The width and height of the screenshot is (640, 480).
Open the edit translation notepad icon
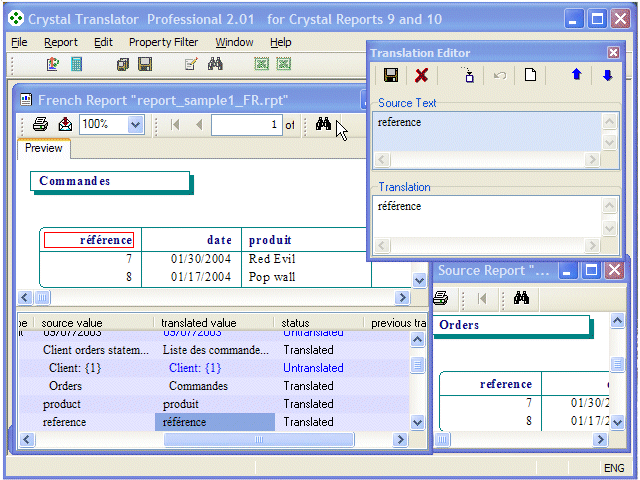pos(191,64)
